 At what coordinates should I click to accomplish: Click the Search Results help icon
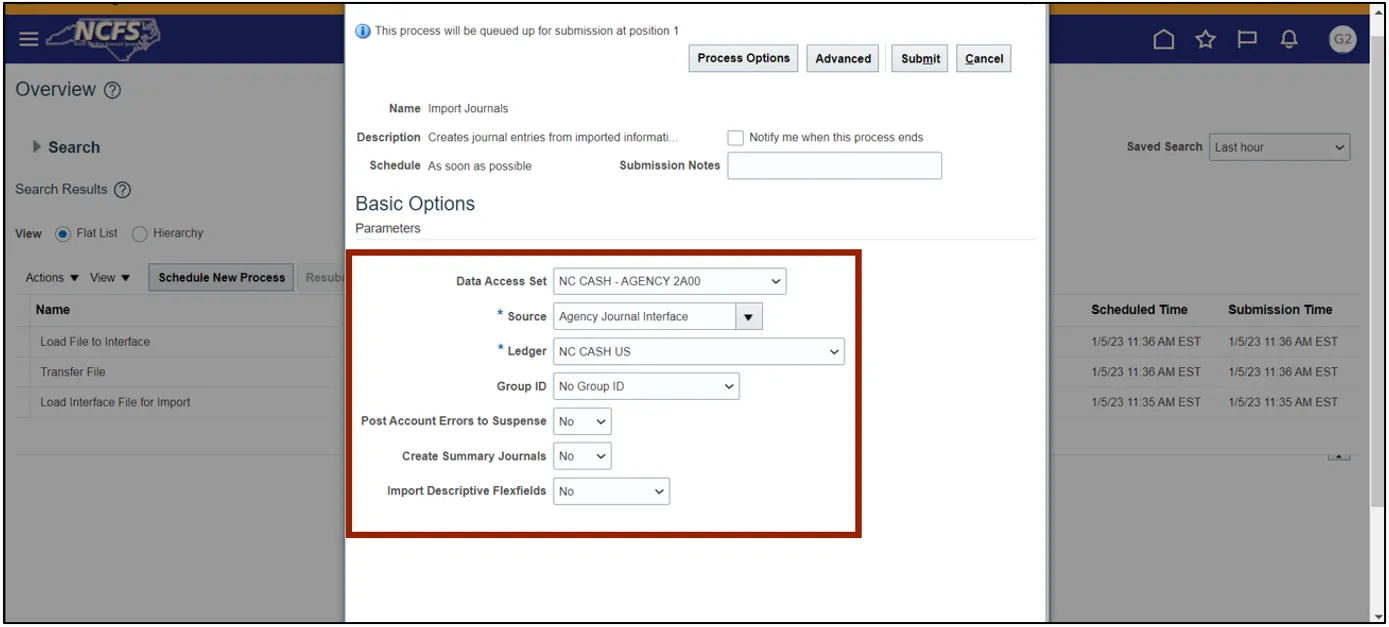pyautogui.click(x=122, y=190)
